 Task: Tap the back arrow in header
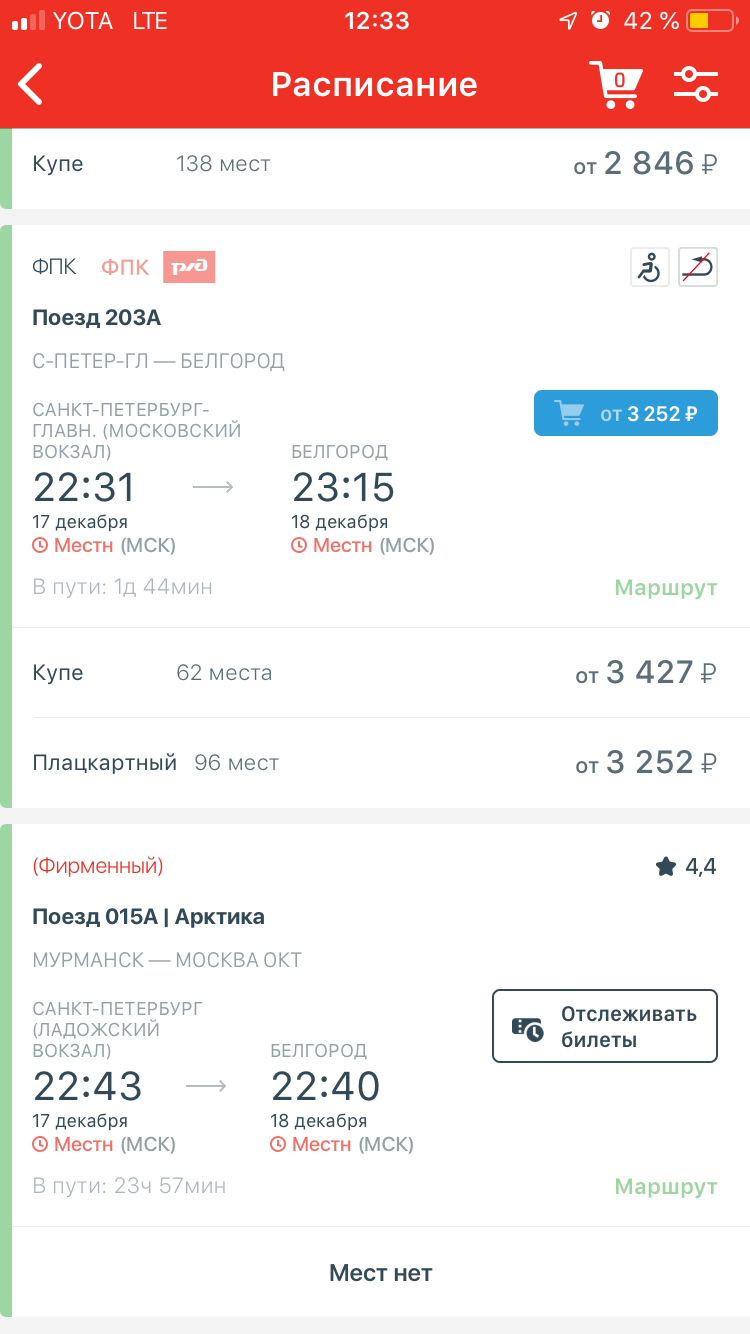click(x=32, y=85)
